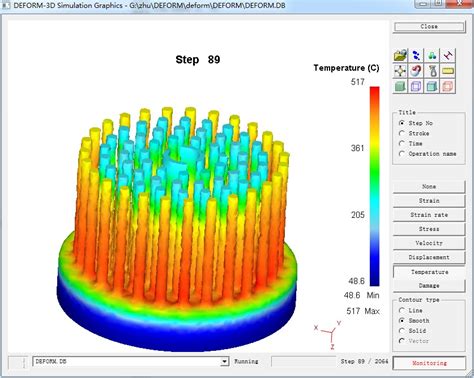The height and width of the screenshot is (378, 474).
Task: Click the four-point pan view icon
Action: [x=400, y=71]
